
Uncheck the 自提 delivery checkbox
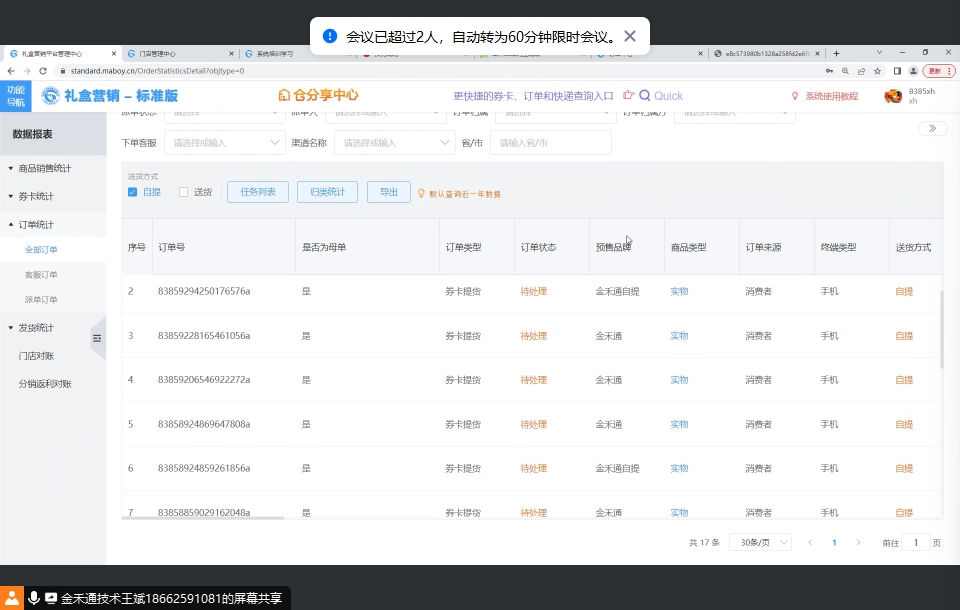coord(132,192)
